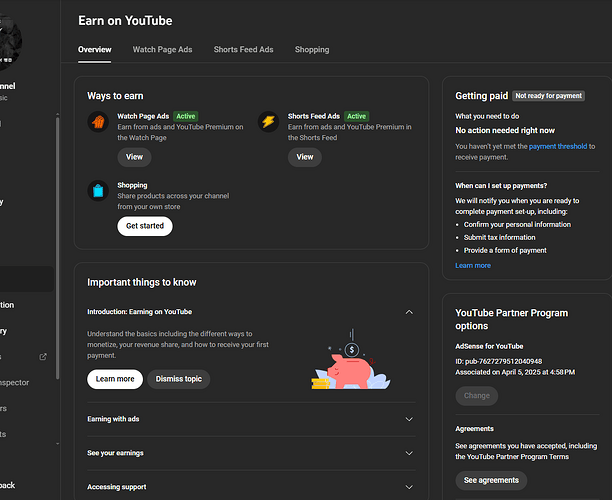Expand the Accessing support section
This screenshot has height=500, width=612.
tap(409, 487)
